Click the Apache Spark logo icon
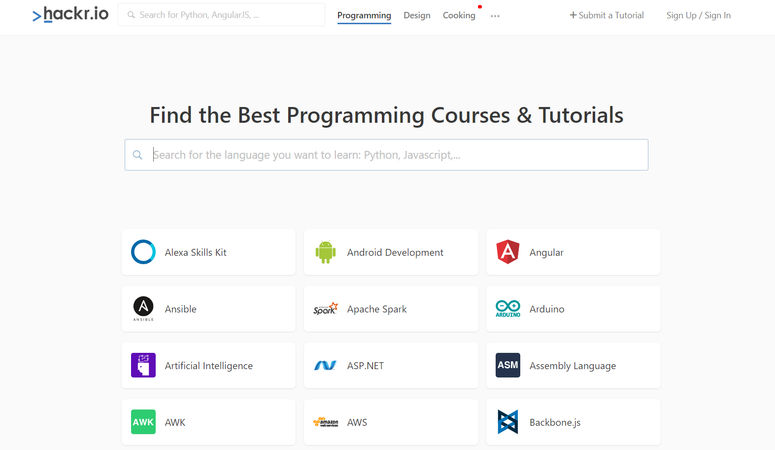 coord(325,309)
